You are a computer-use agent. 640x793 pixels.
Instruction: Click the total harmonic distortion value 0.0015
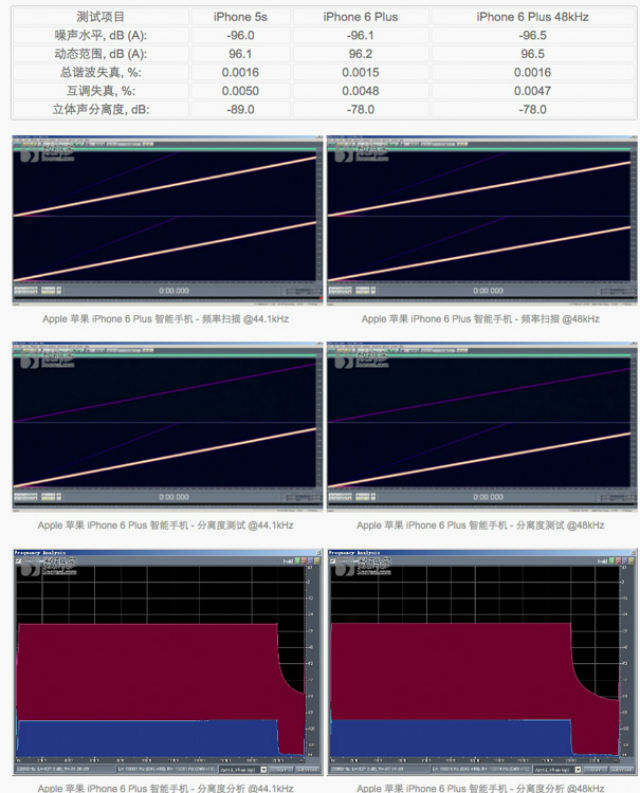[360, 72]
